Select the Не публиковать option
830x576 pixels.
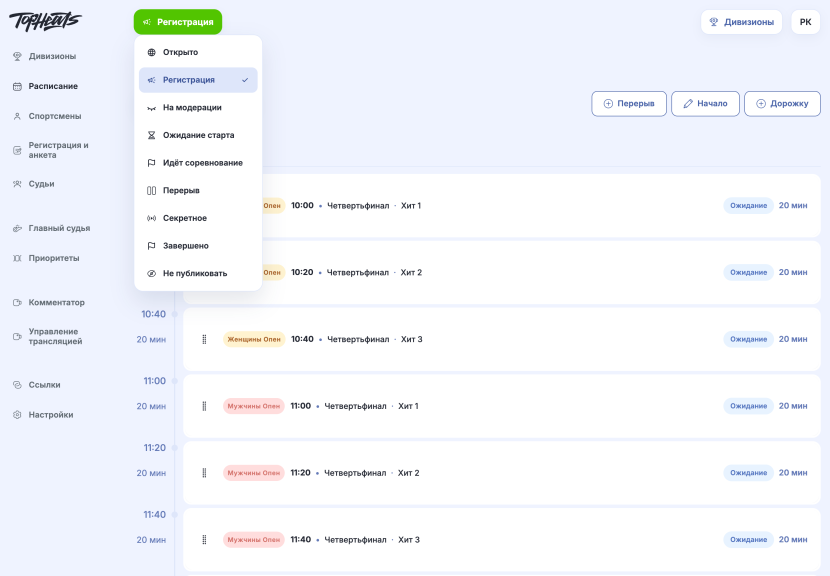198,273
